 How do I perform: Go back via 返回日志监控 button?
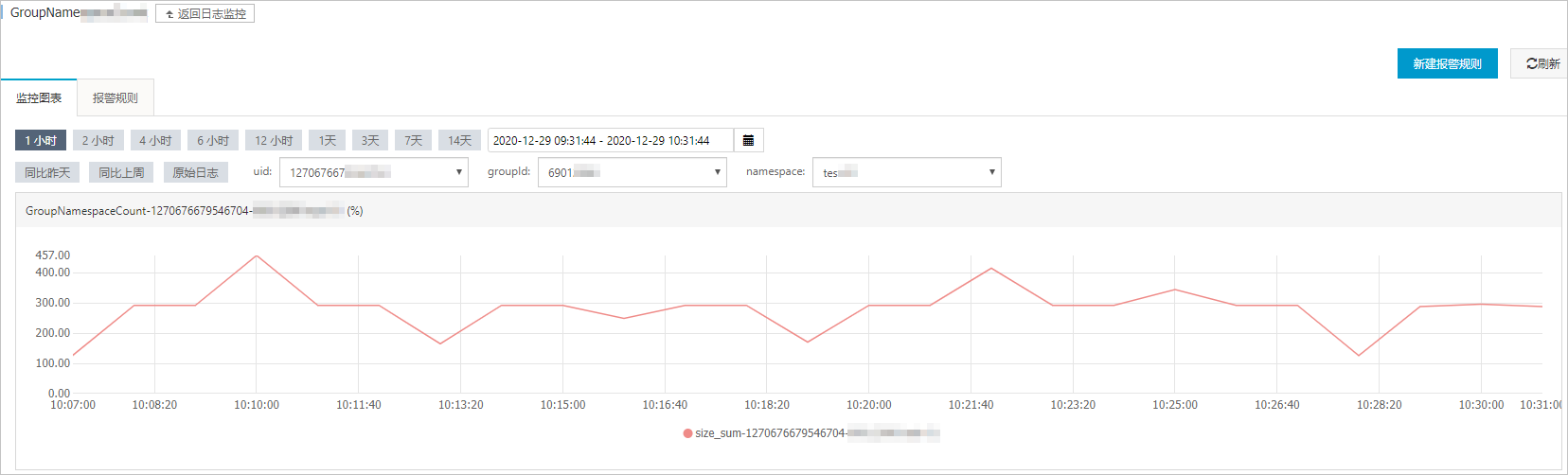(205, 14)
